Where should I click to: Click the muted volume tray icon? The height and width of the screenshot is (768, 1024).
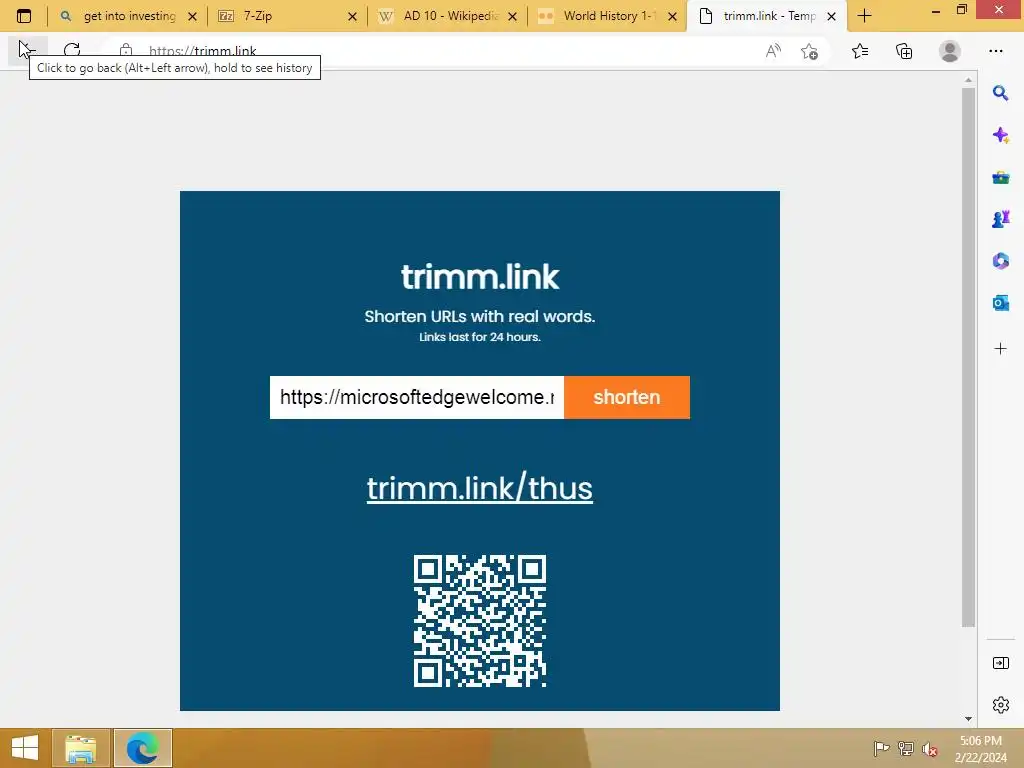click(930, 748)
